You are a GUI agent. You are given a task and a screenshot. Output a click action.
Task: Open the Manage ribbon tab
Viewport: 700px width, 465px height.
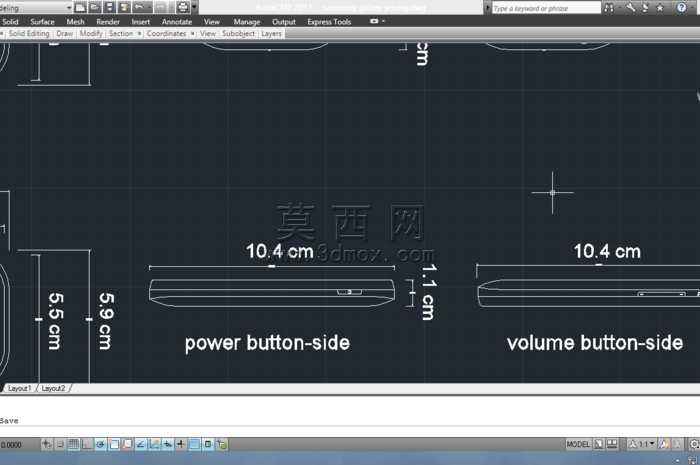247,21
